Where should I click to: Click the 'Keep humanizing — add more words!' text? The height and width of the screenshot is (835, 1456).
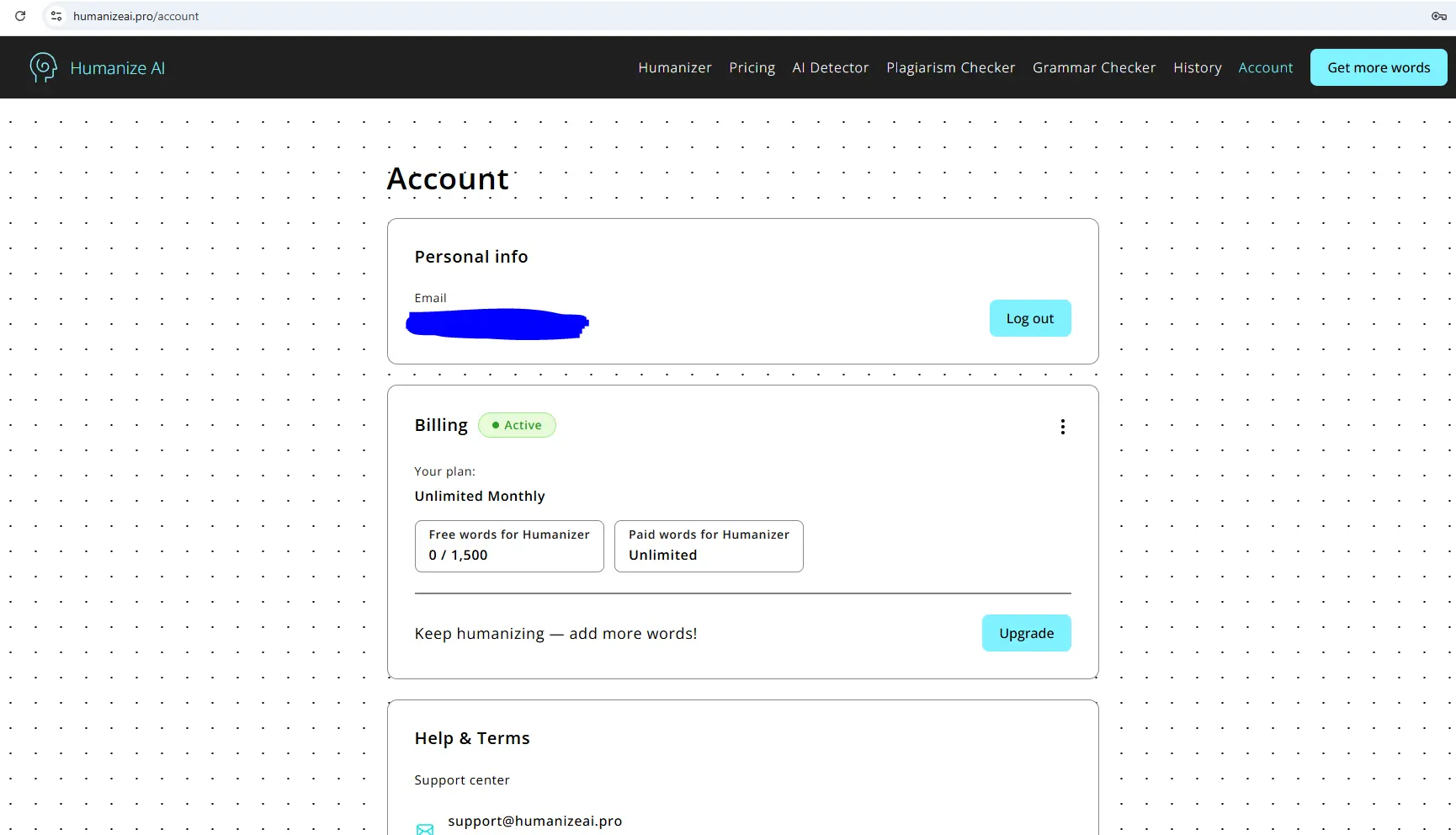[555, 634]
